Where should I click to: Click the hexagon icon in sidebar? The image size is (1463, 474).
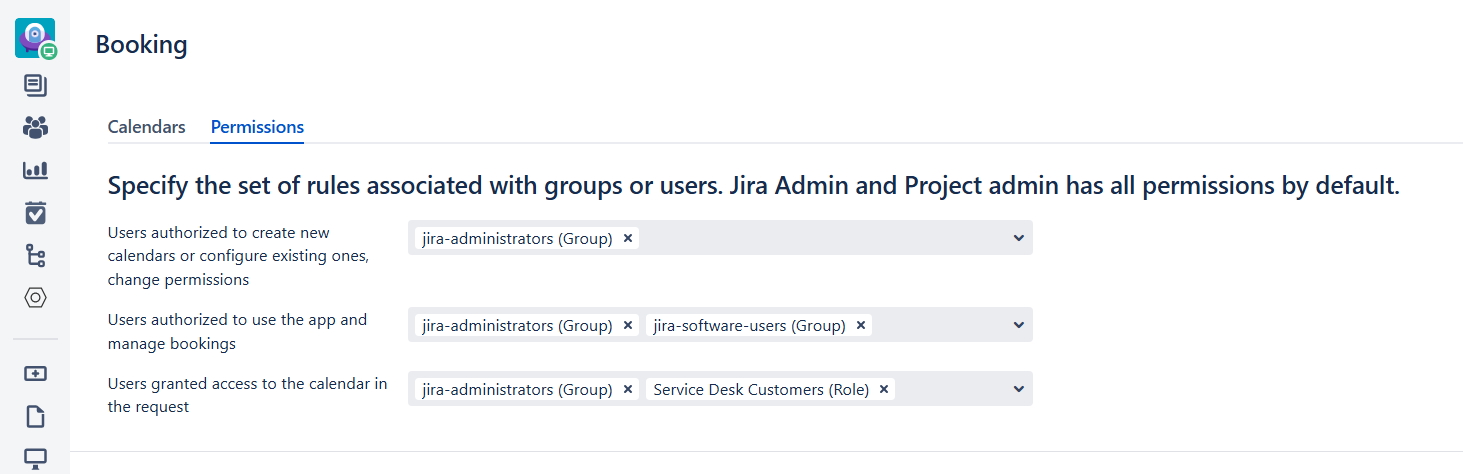[x=35, y=298]
